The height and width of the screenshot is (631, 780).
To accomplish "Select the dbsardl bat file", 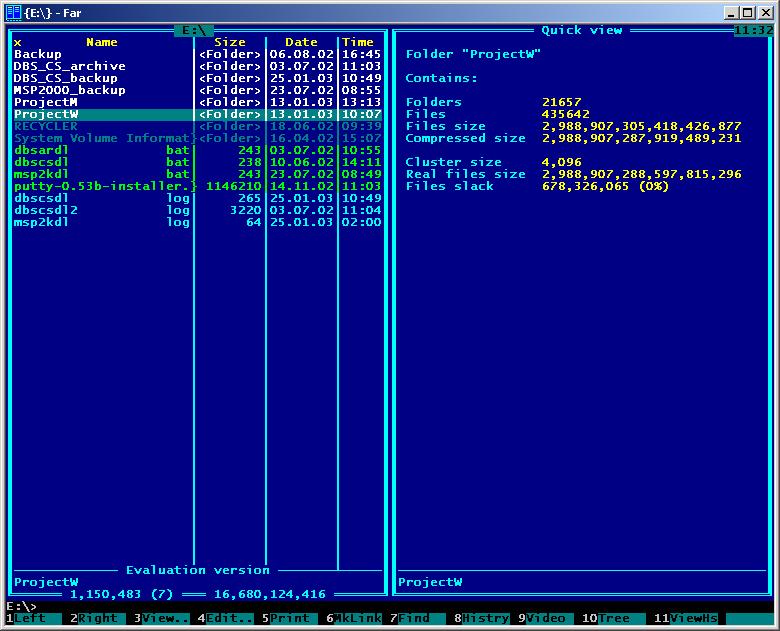I will tap(197, 150).
